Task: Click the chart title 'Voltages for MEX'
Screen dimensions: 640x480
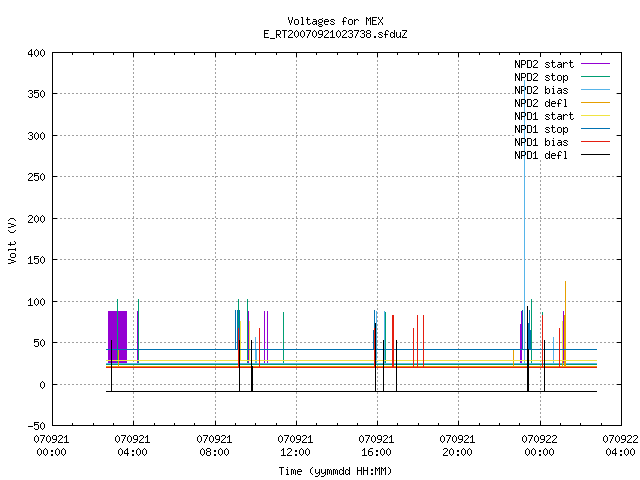Action: tap(335, 21)
